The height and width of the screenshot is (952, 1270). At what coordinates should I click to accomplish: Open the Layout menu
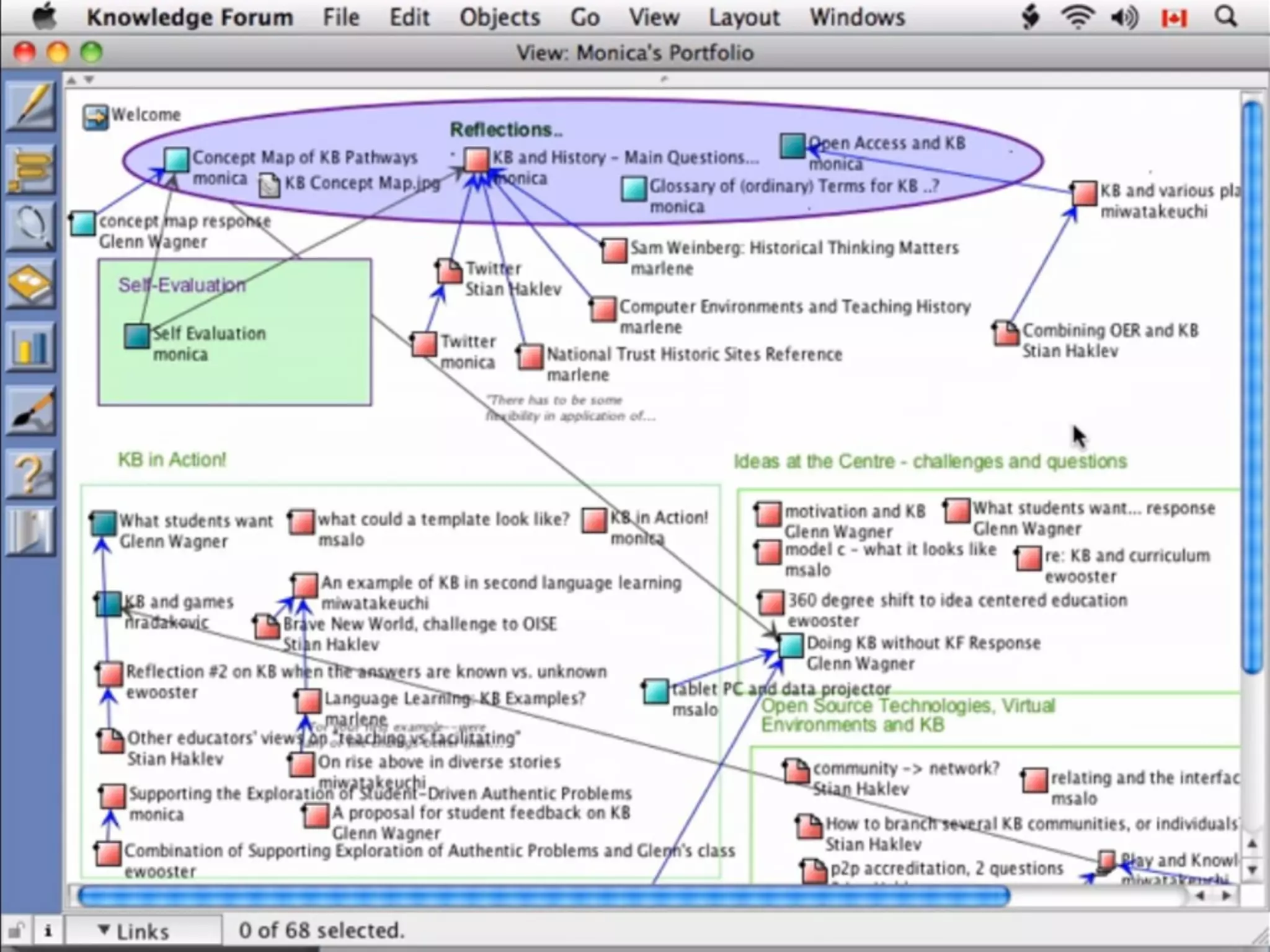744,17
